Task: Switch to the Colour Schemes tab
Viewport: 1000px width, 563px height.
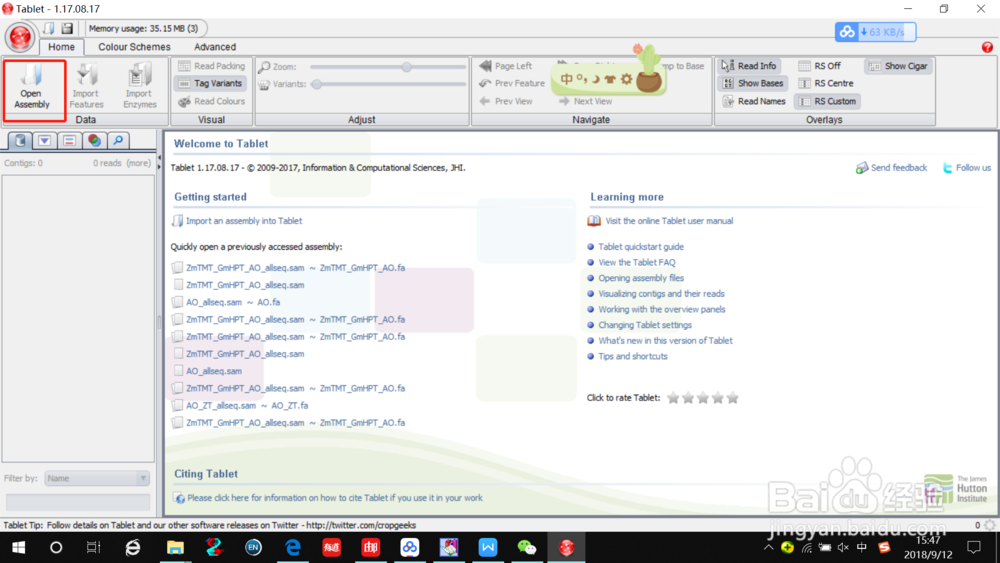Action: coord(134,47)
